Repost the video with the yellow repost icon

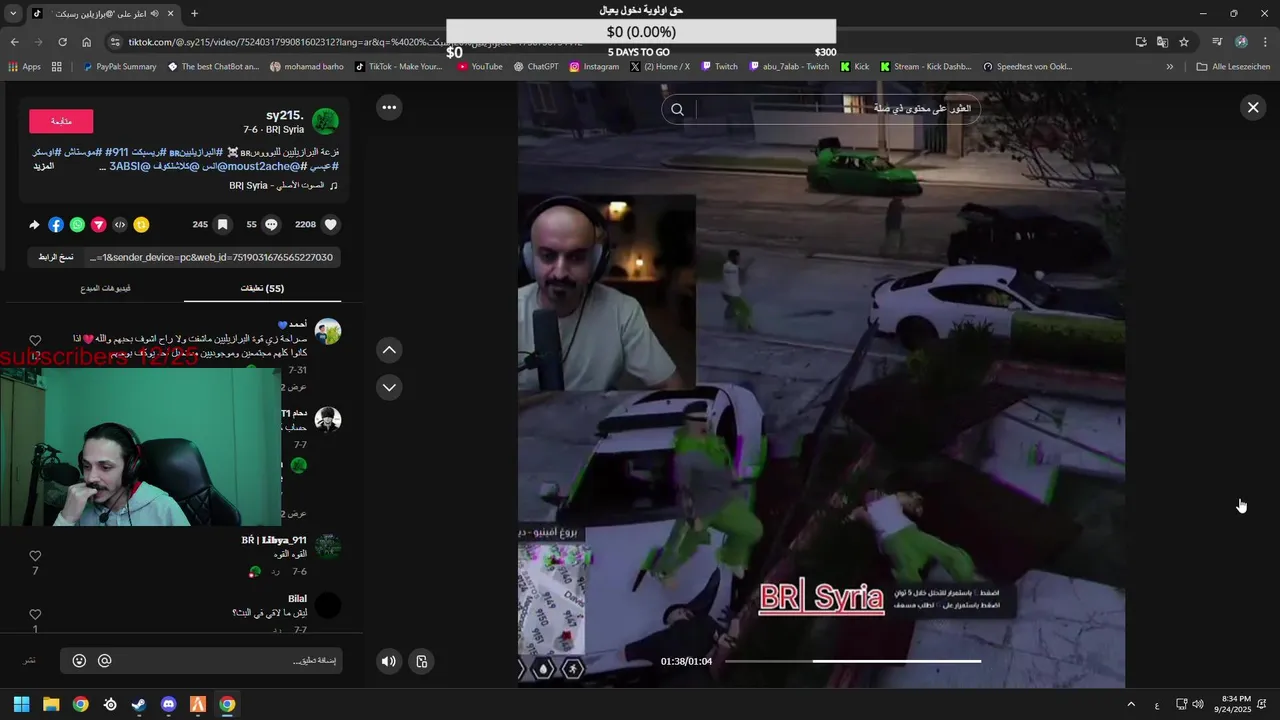pyautogui.click(x=141, y=225)
